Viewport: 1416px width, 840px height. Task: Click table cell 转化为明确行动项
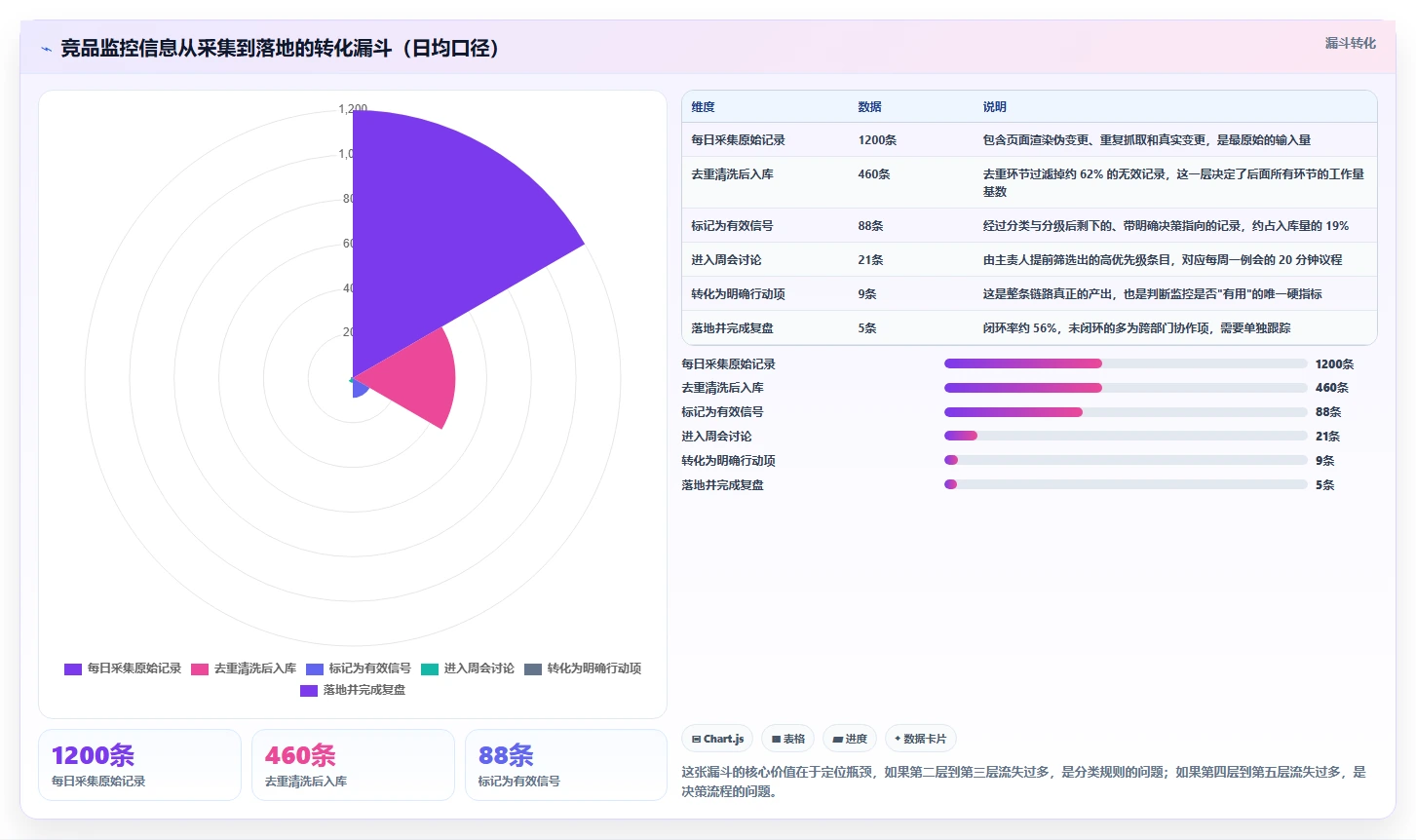pos(738,294)
